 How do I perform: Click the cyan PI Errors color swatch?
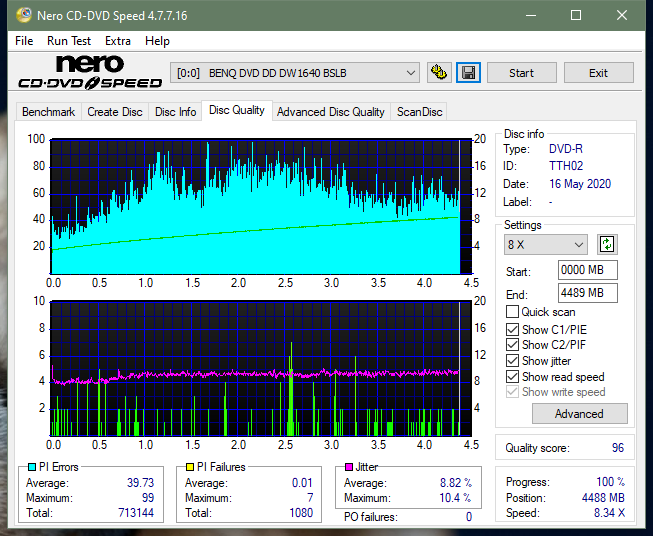coord(32,467)
